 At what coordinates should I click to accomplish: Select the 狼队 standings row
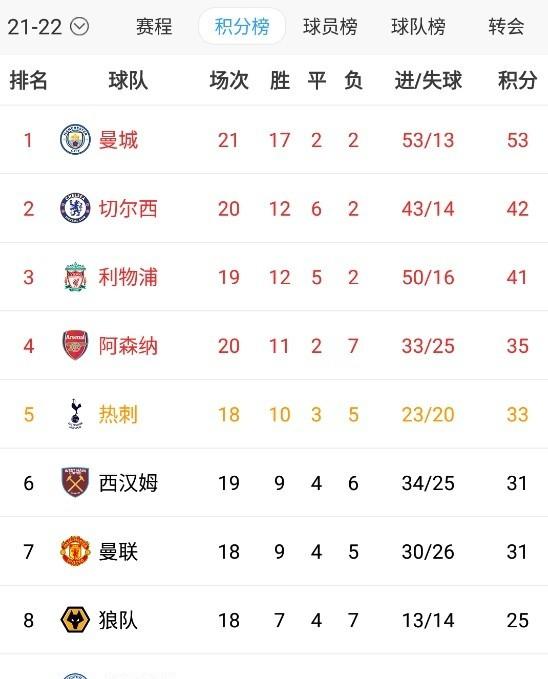point(274,620)
